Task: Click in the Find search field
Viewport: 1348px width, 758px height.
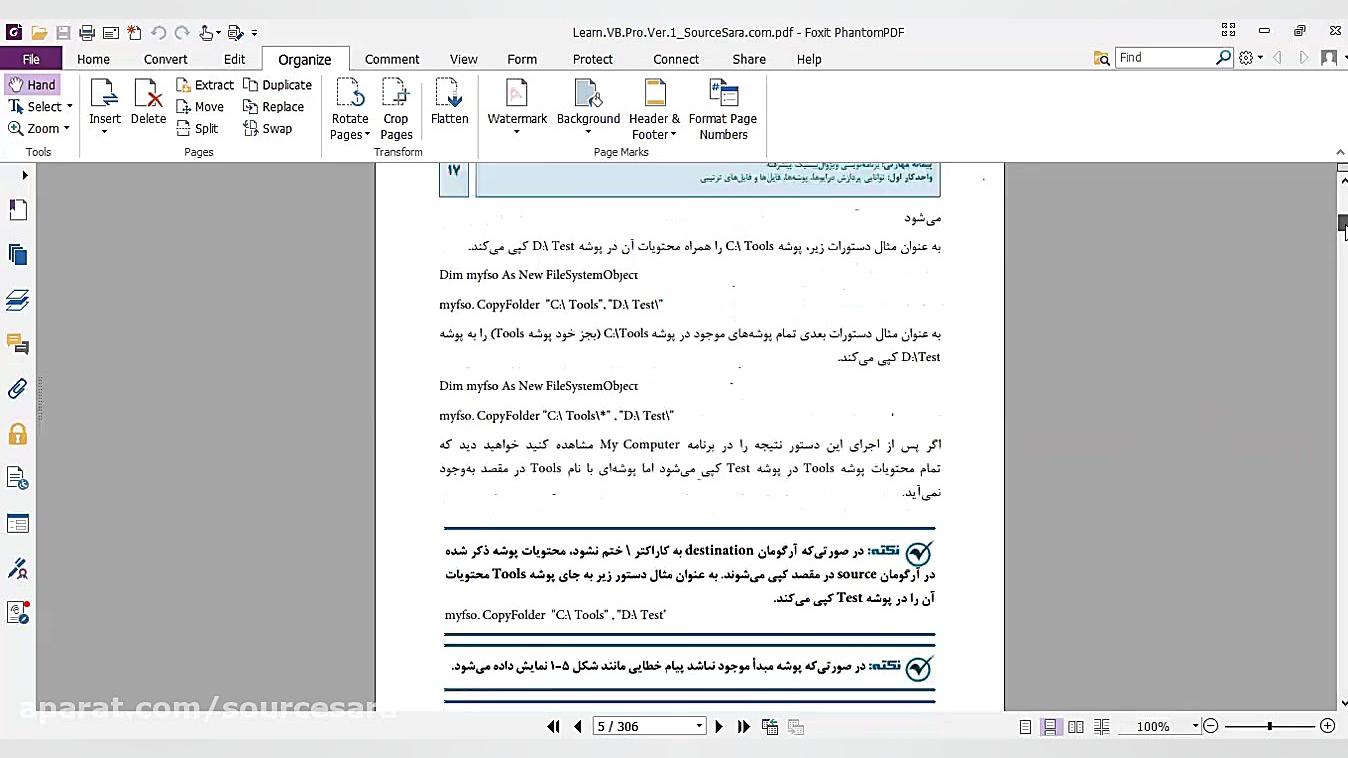Action: tap(1165, 58)
